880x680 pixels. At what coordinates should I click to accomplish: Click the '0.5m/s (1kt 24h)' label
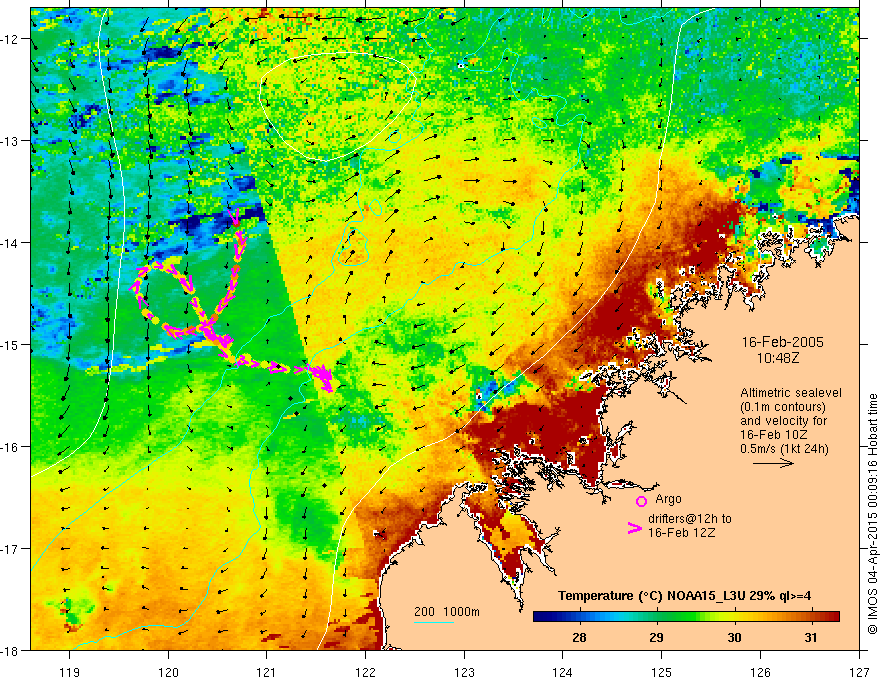tap(784, 449)
